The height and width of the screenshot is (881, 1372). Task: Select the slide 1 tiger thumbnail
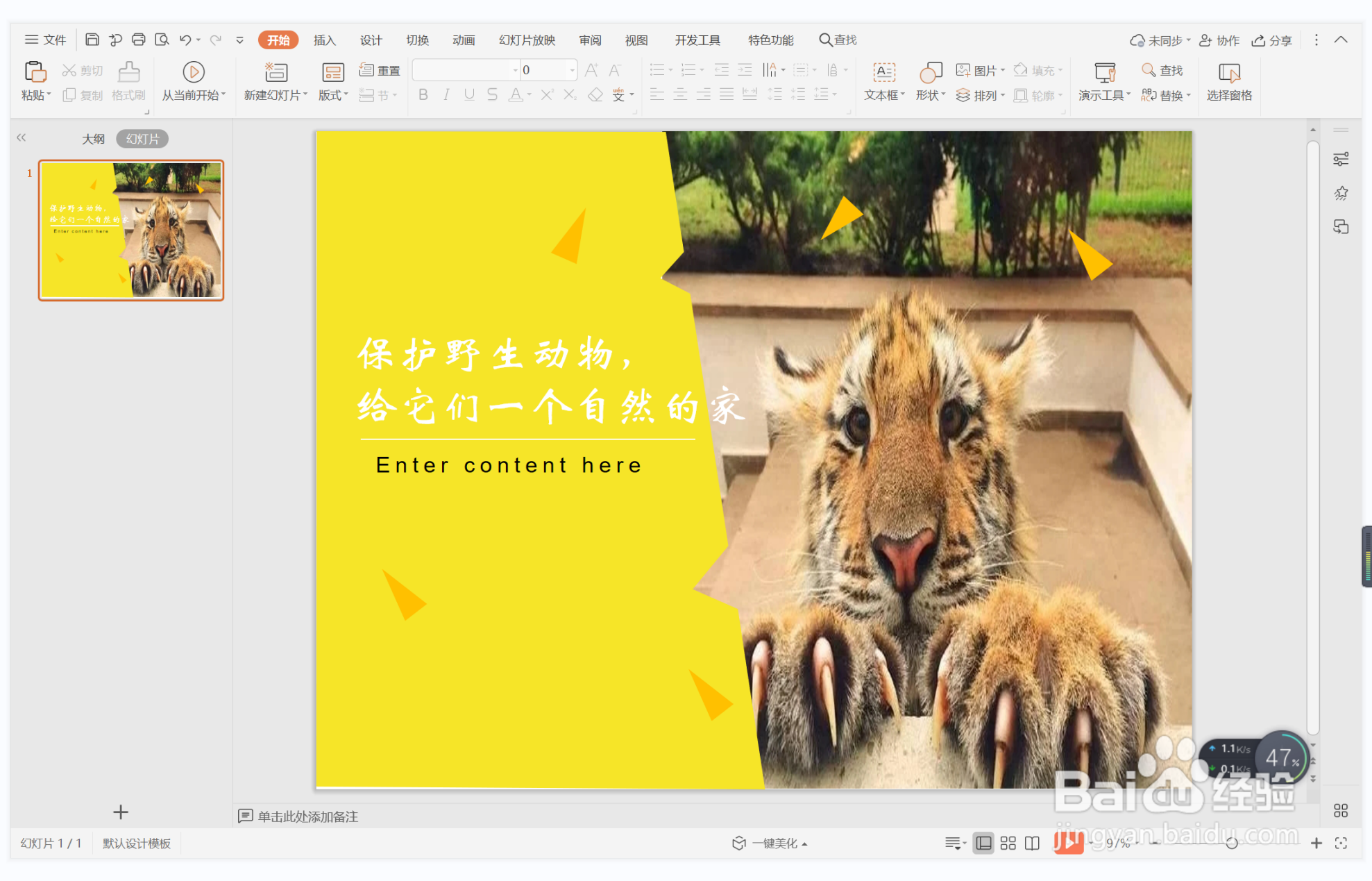(131, 230)
